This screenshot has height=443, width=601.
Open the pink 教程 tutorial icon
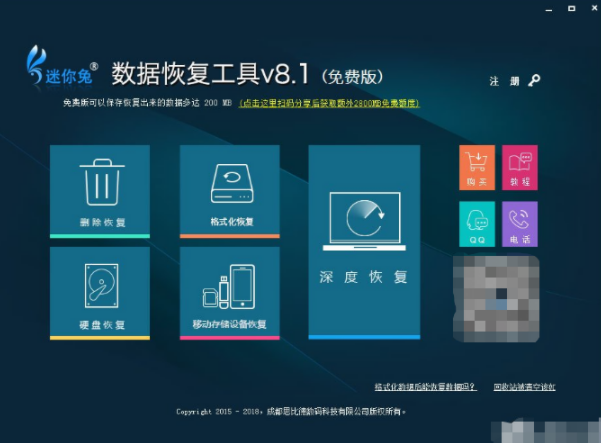tap(519, 168)
